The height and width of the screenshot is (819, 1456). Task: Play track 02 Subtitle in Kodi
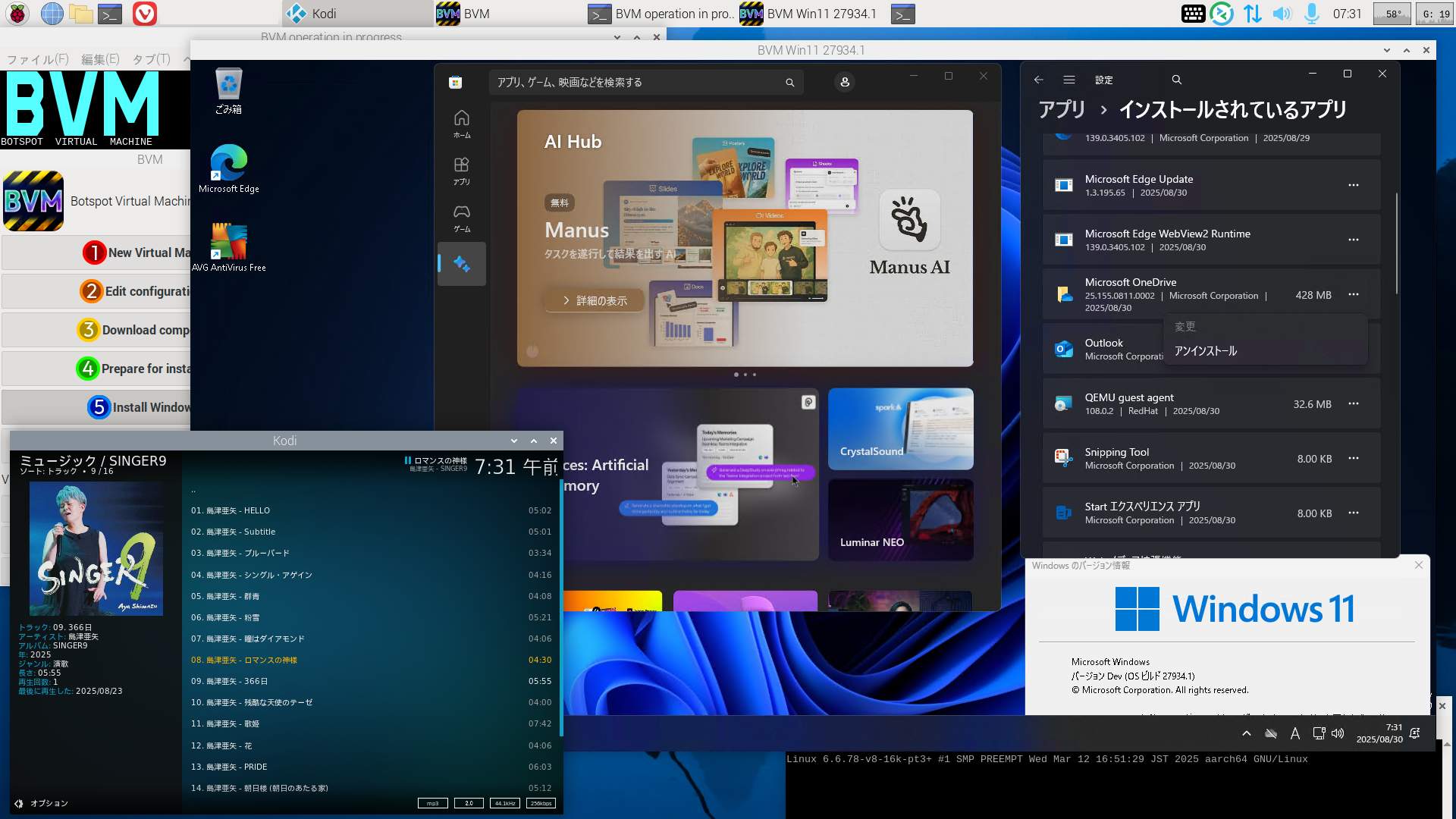coord(371,532)
